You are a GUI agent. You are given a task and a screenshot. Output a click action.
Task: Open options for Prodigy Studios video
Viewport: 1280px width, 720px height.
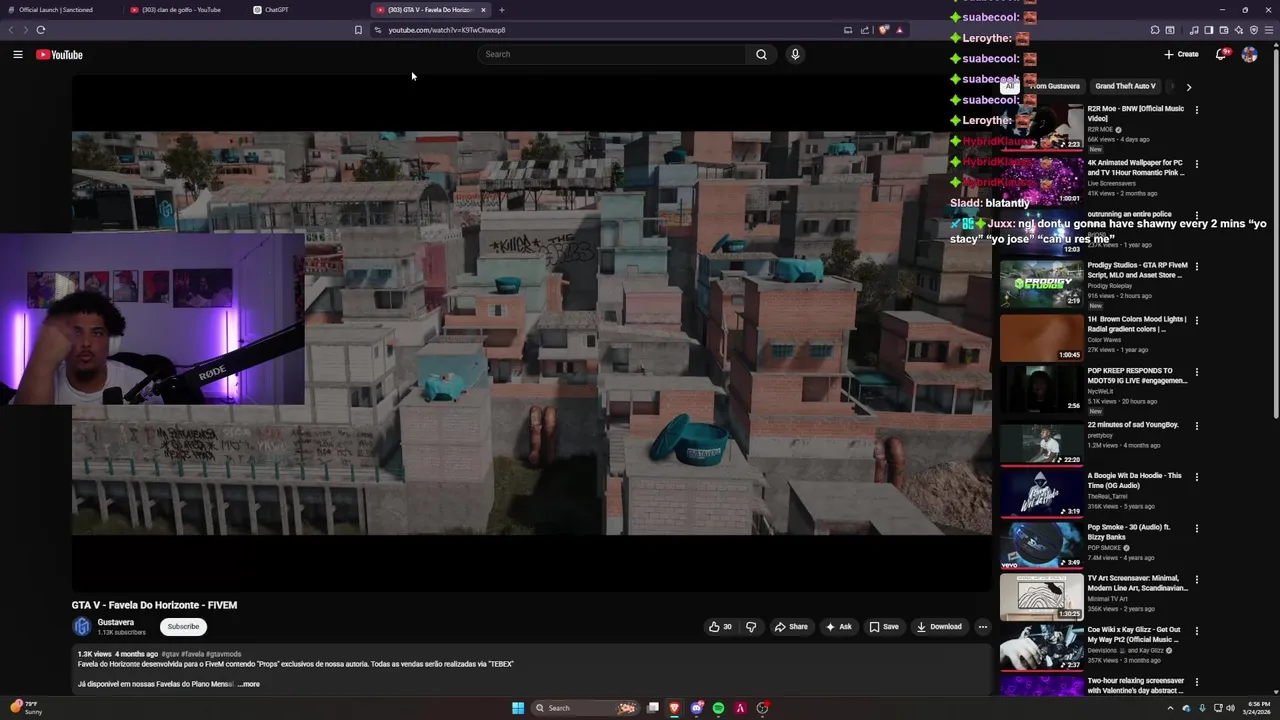click(1196, 267)
